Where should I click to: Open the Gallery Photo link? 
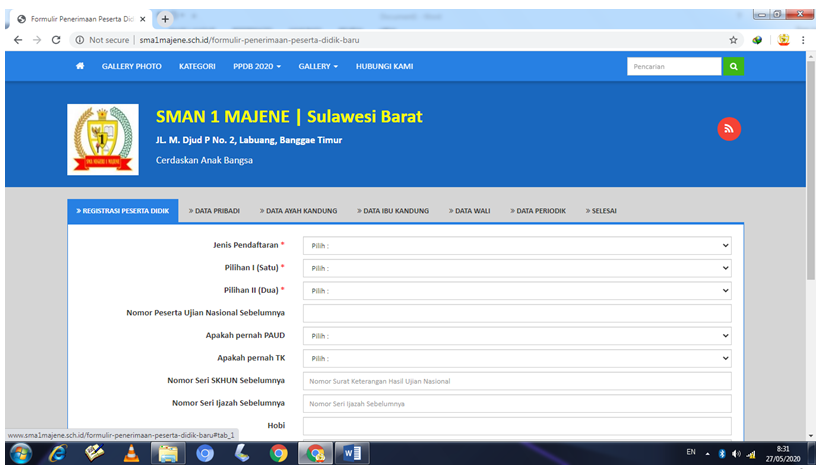(131, 67)
